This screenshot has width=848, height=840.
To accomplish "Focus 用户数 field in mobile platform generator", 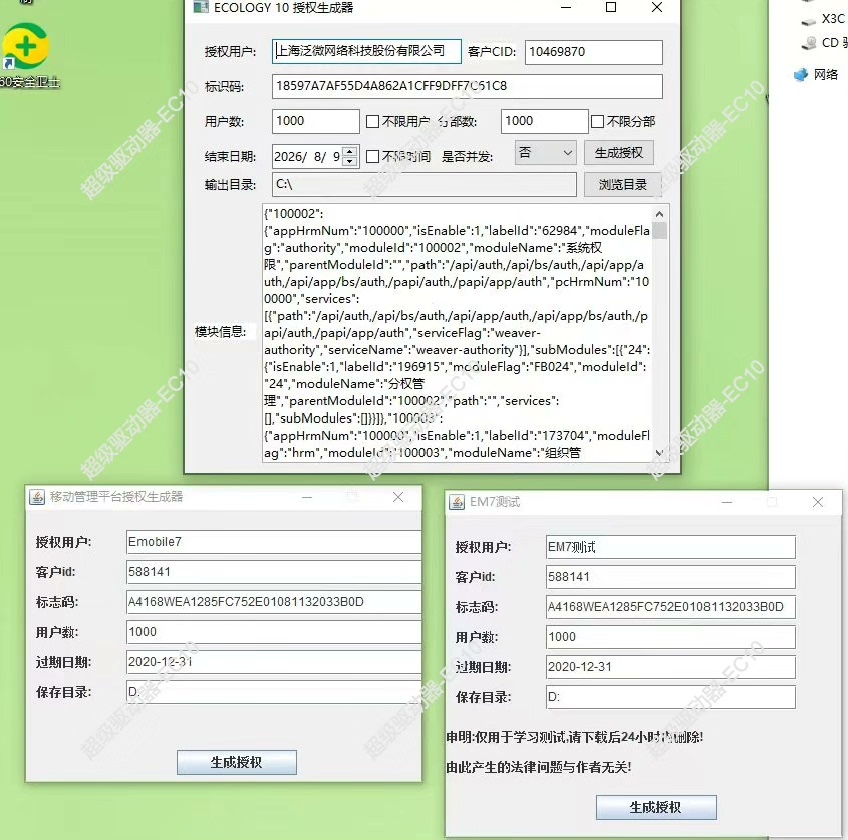I will tap(273, 632).
